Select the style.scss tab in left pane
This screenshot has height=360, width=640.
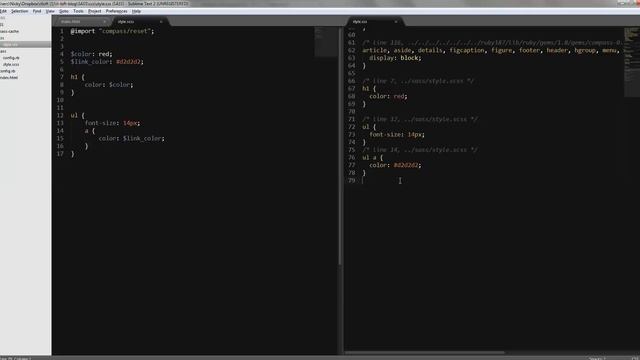coord(139,22)
